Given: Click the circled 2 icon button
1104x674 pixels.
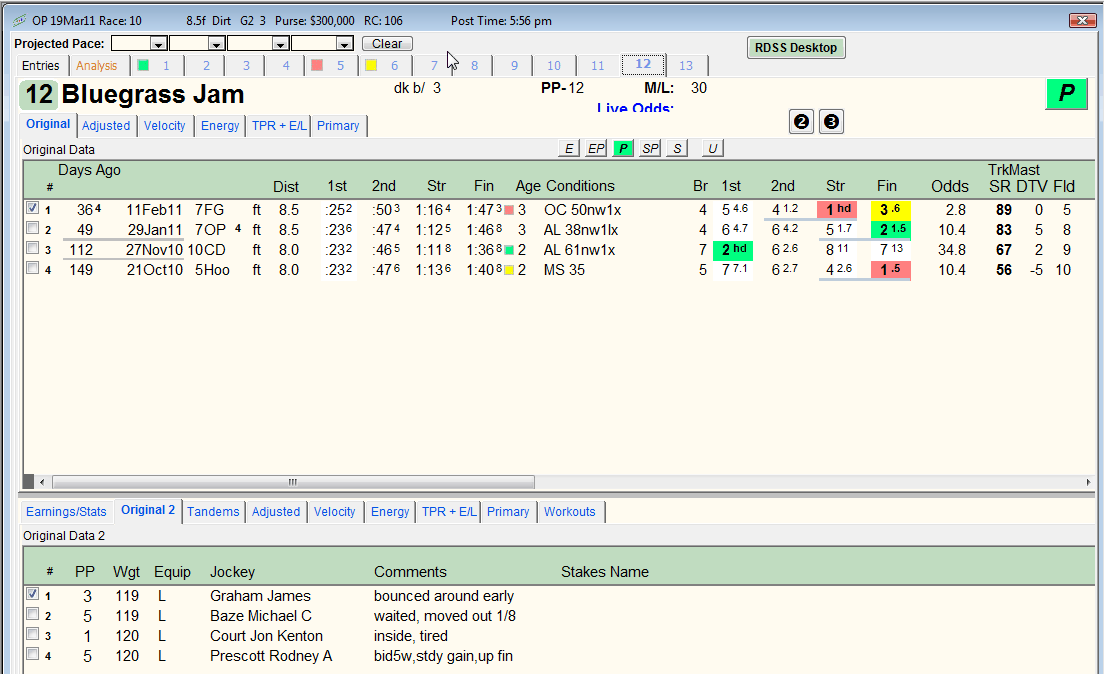Looking at the screenshot, I should click(x=801, y=122).
